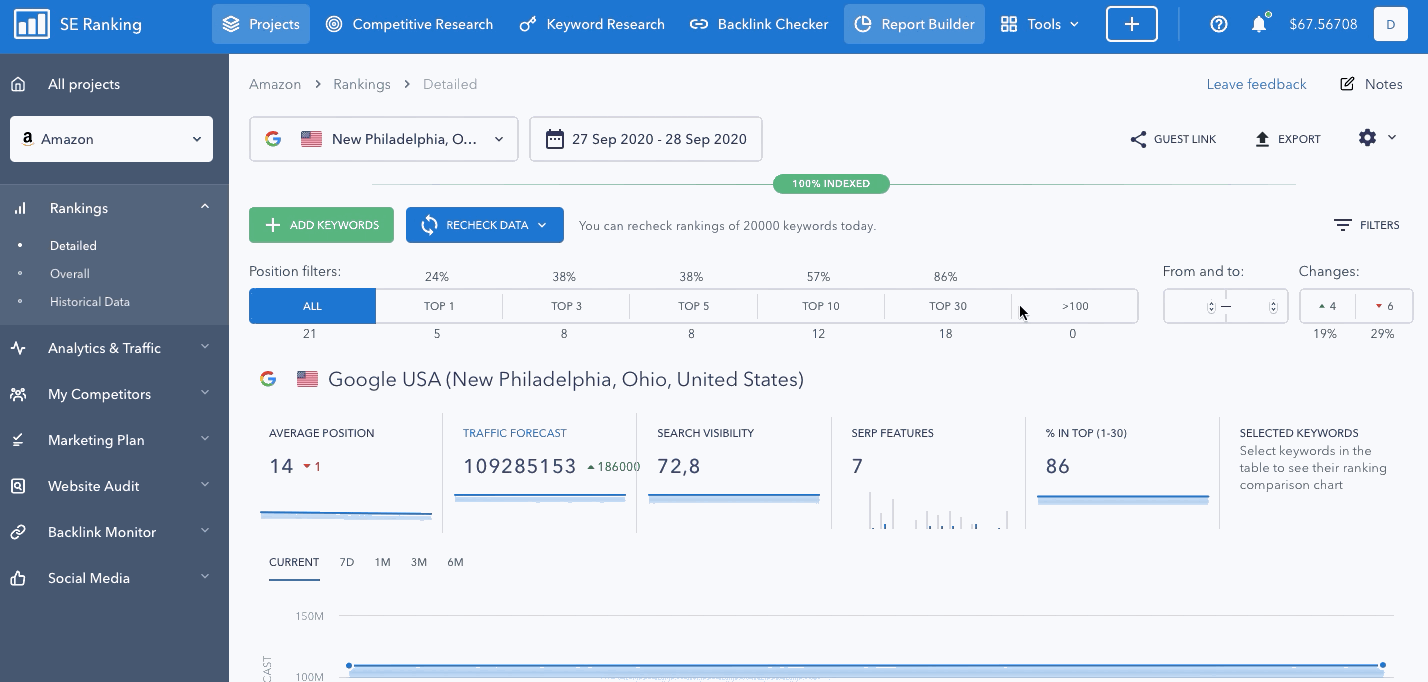1428x682 pixels.
Task: Toggle the declined positions filter (down 6)
Action: [x=1384, y=306]
